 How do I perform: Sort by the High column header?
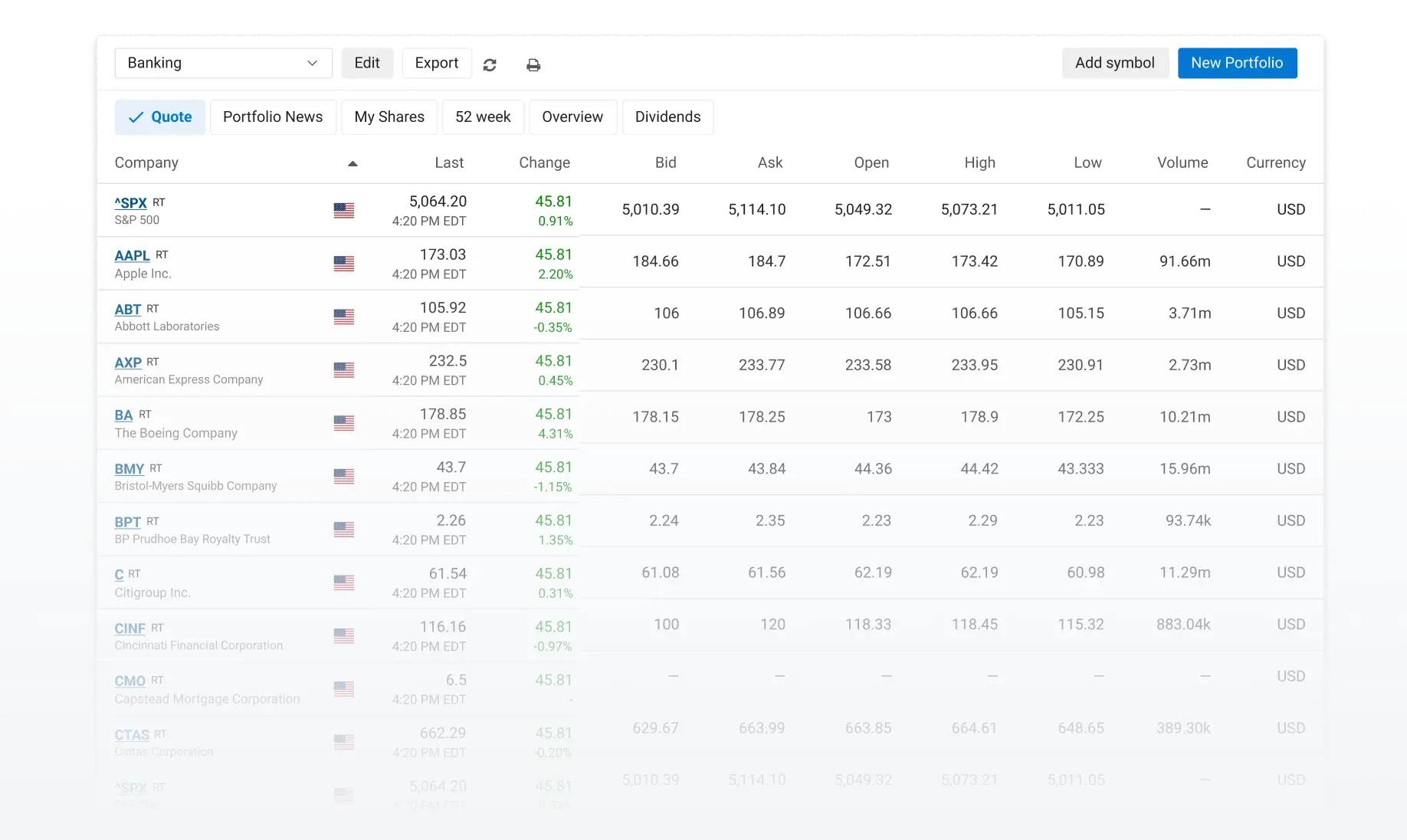point(979,162)
